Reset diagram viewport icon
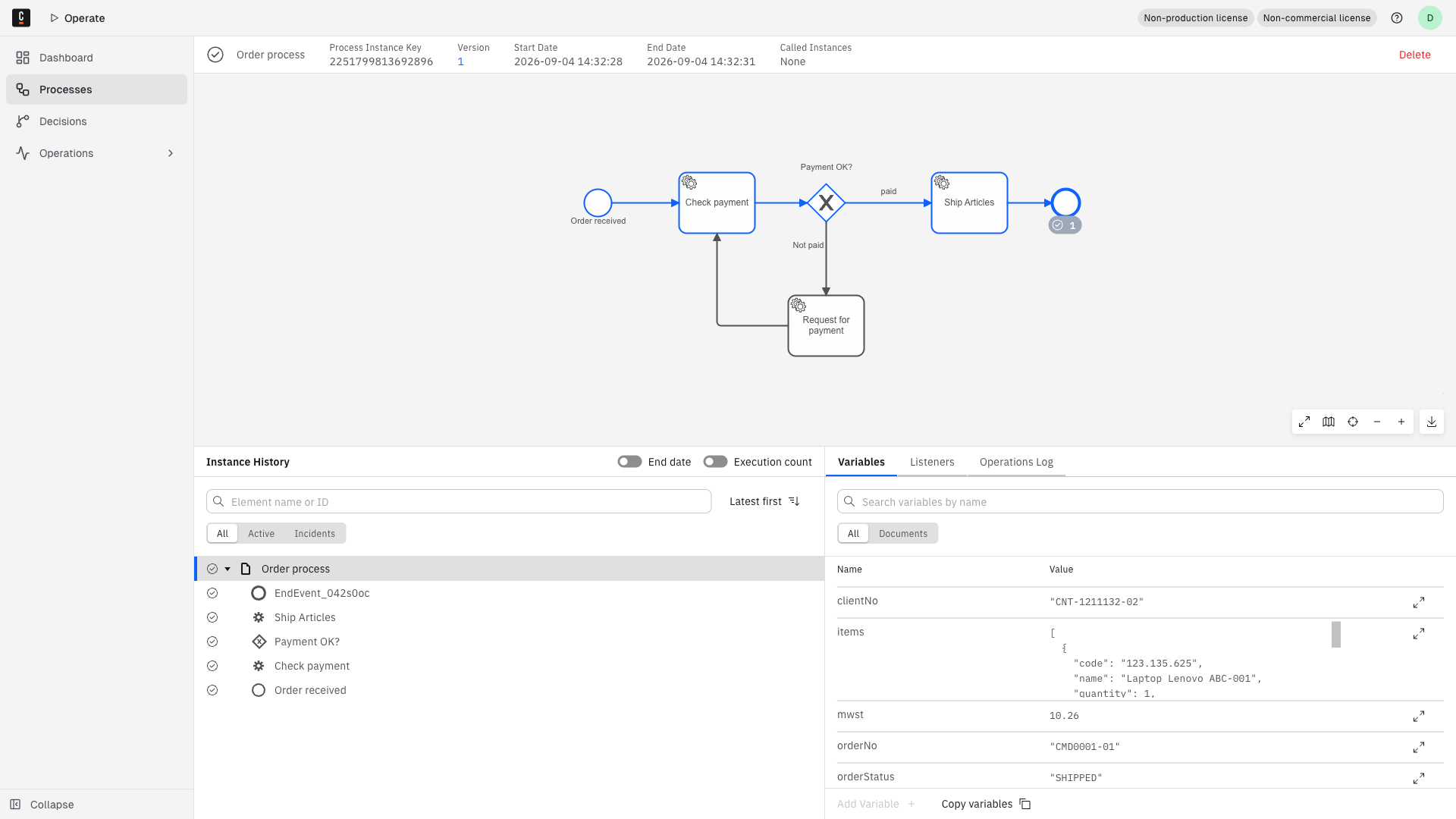1456x819 pixels. (1353, 422)
